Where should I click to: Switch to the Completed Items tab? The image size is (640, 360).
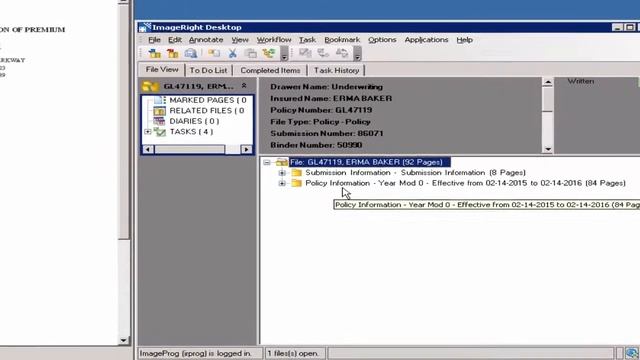[x=270, y=70]
